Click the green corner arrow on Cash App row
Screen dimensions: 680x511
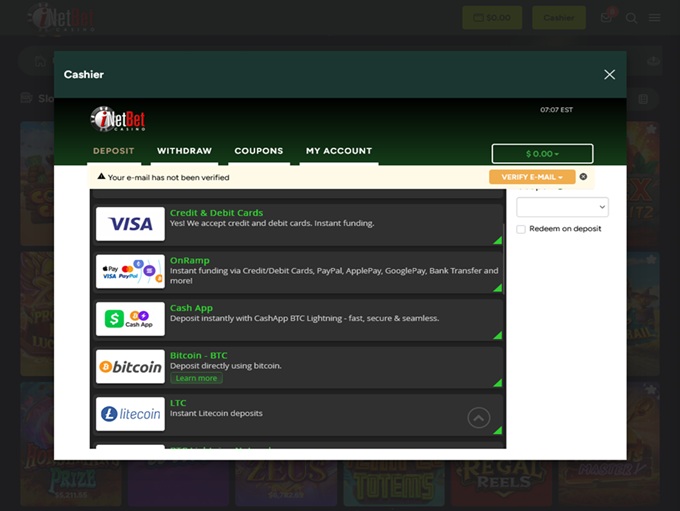(x=498, y=335)
